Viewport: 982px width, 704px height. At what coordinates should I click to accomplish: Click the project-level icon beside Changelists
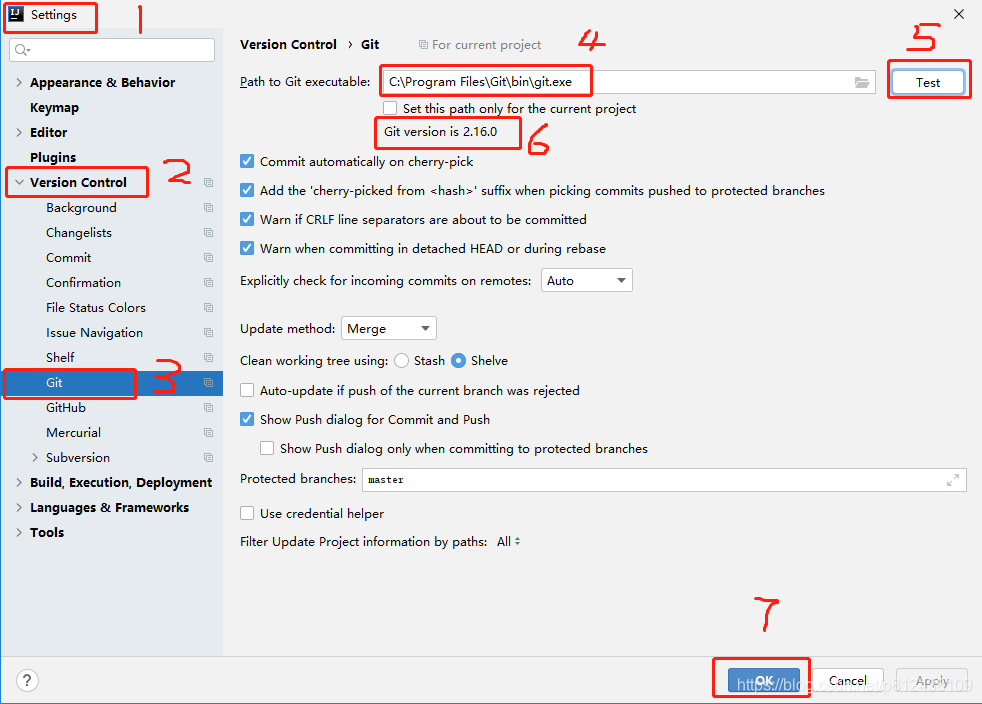(209, 232)
